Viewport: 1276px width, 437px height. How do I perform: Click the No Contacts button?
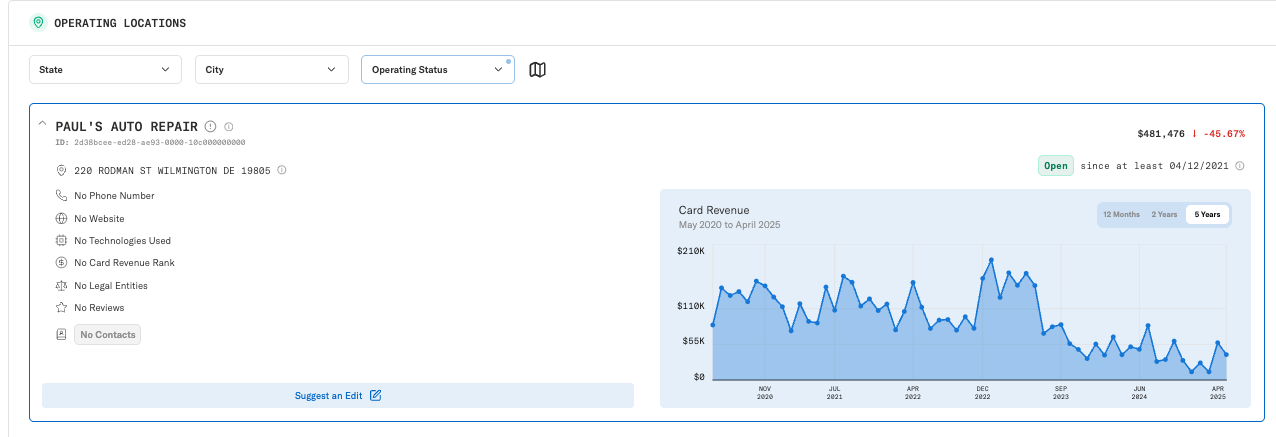(108, 335)
